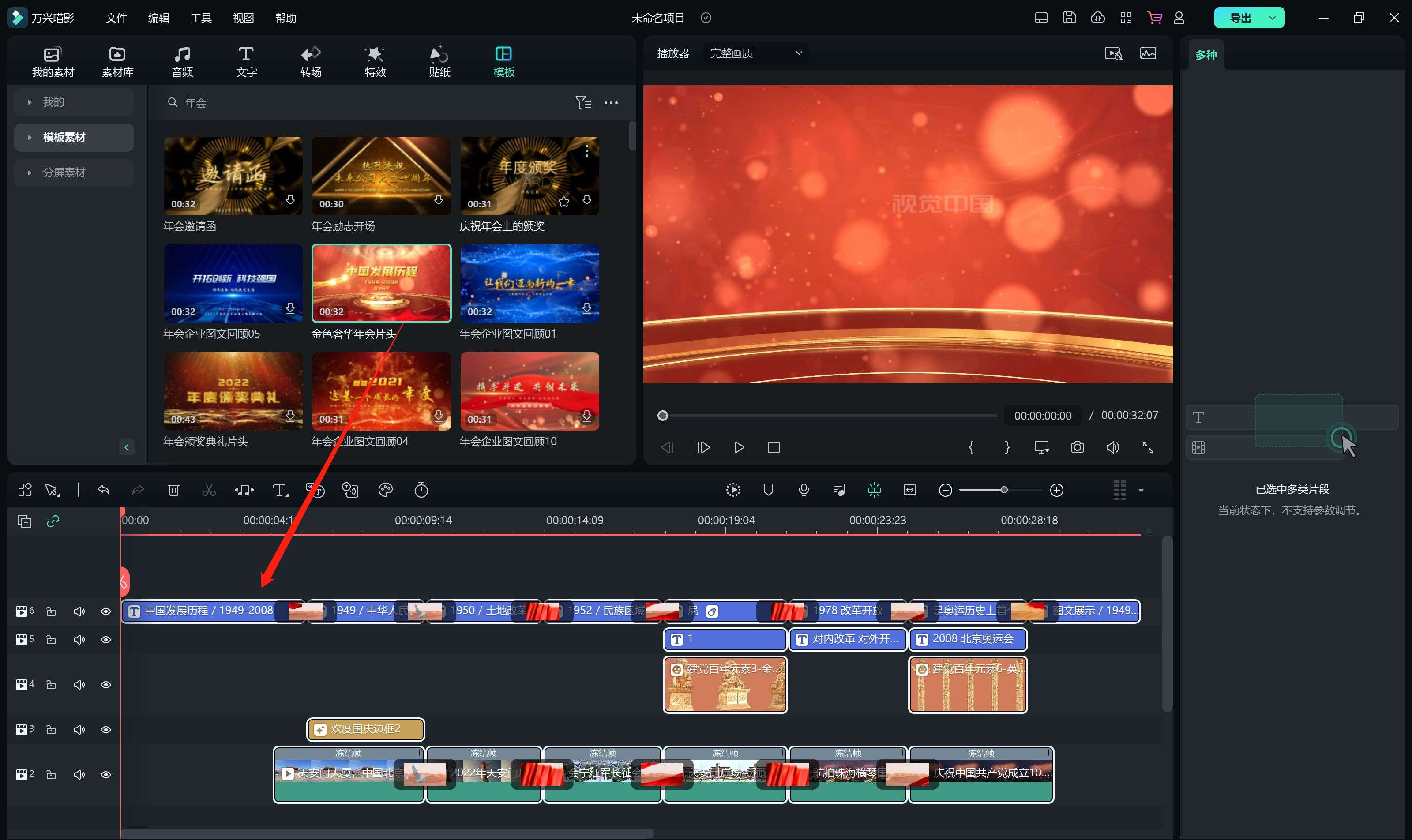Image resolution: width=1412 pixels, height=840 pixels.
Task: Hide video track 6 using eye icon
Action: pyautogui.click(x=106, y=611)
